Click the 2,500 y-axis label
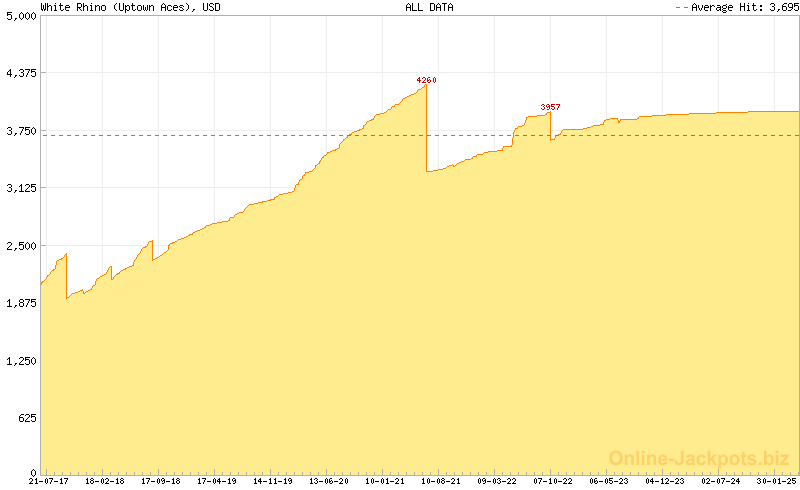This screenshot has height=490, width=800. tap(21, 246)
